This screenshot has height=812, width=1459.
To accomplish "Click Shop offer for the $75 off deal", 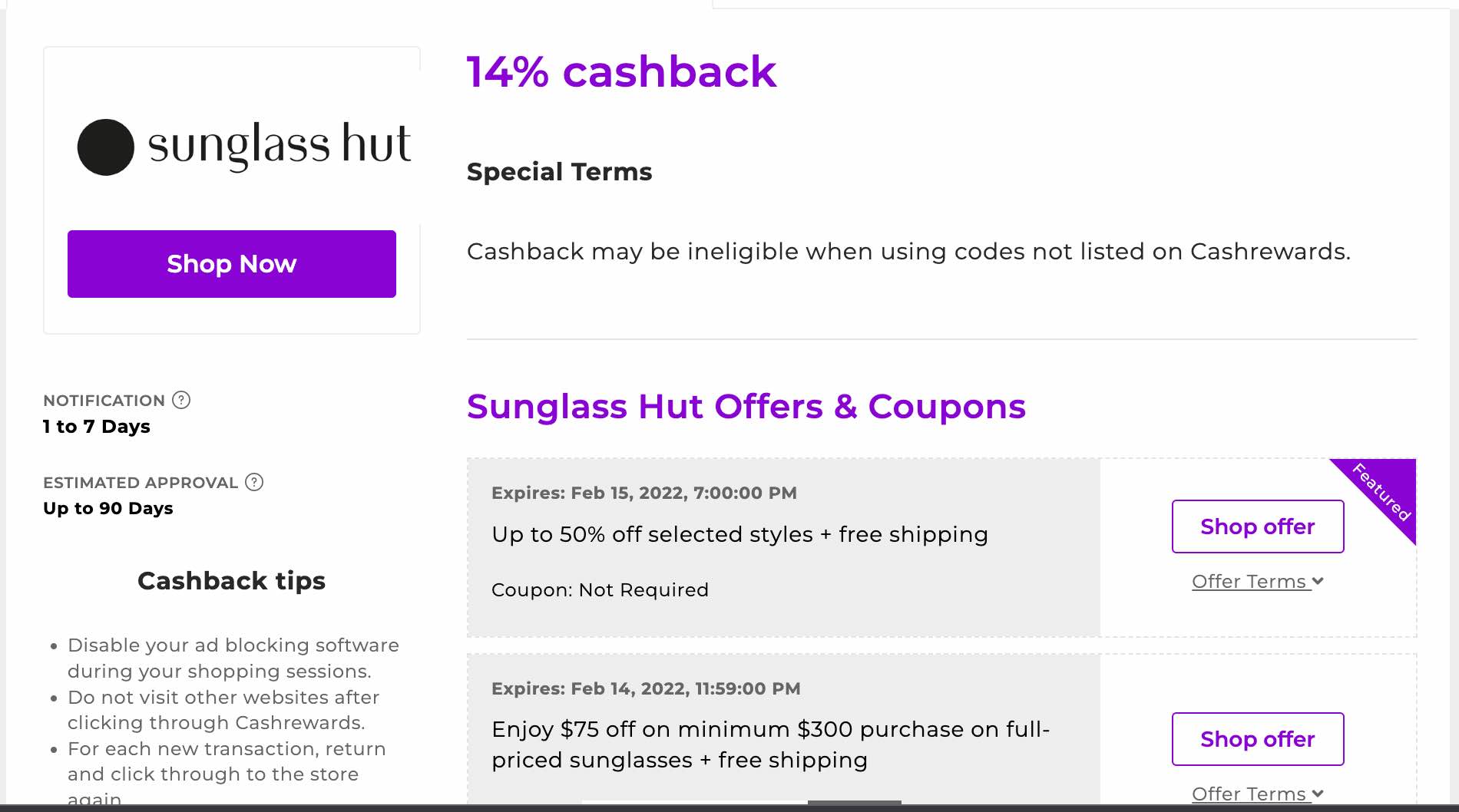I will 1257,739.
